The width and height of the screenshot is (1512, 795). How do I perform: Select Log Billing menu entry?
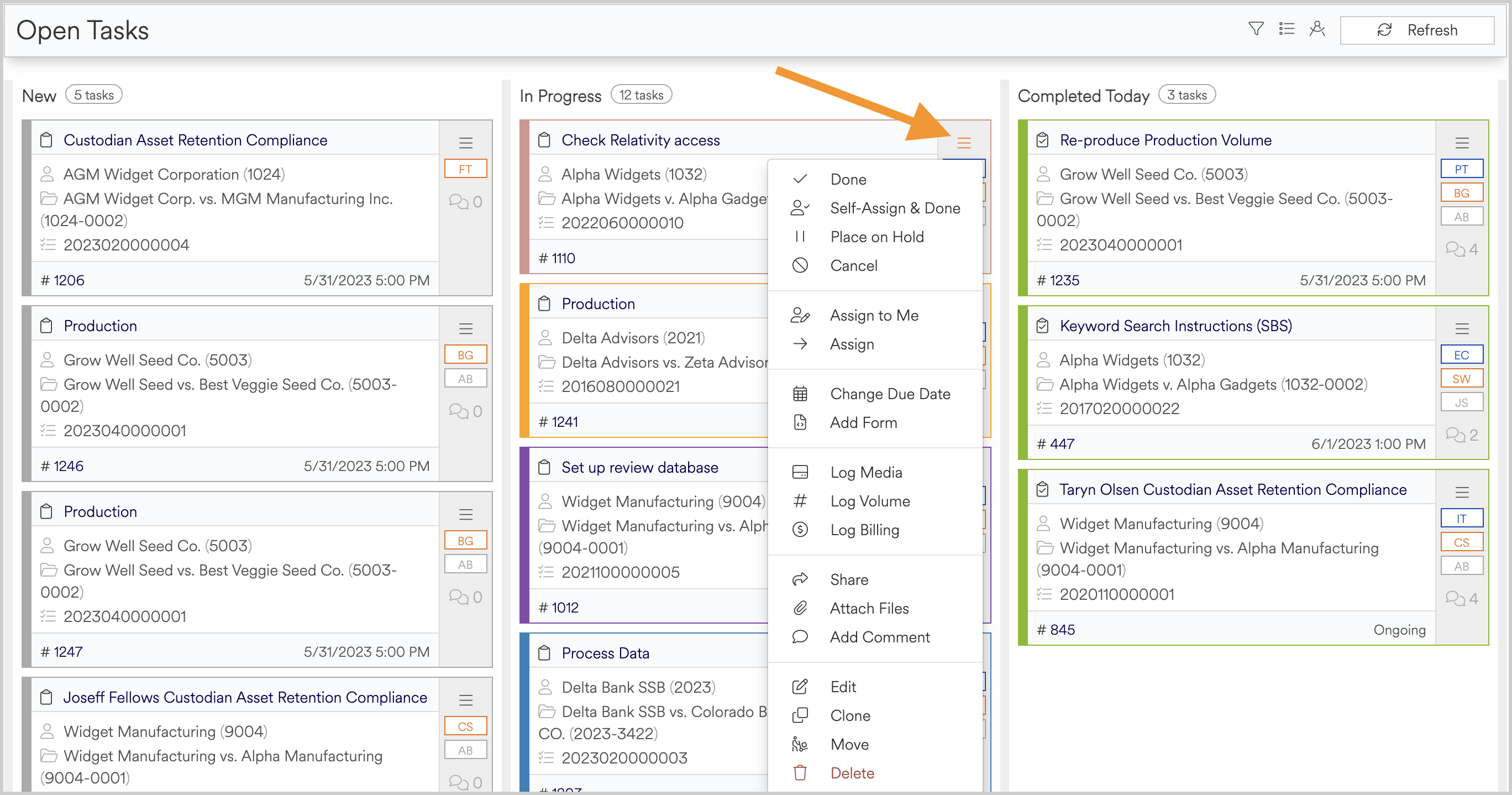(875, 530)
